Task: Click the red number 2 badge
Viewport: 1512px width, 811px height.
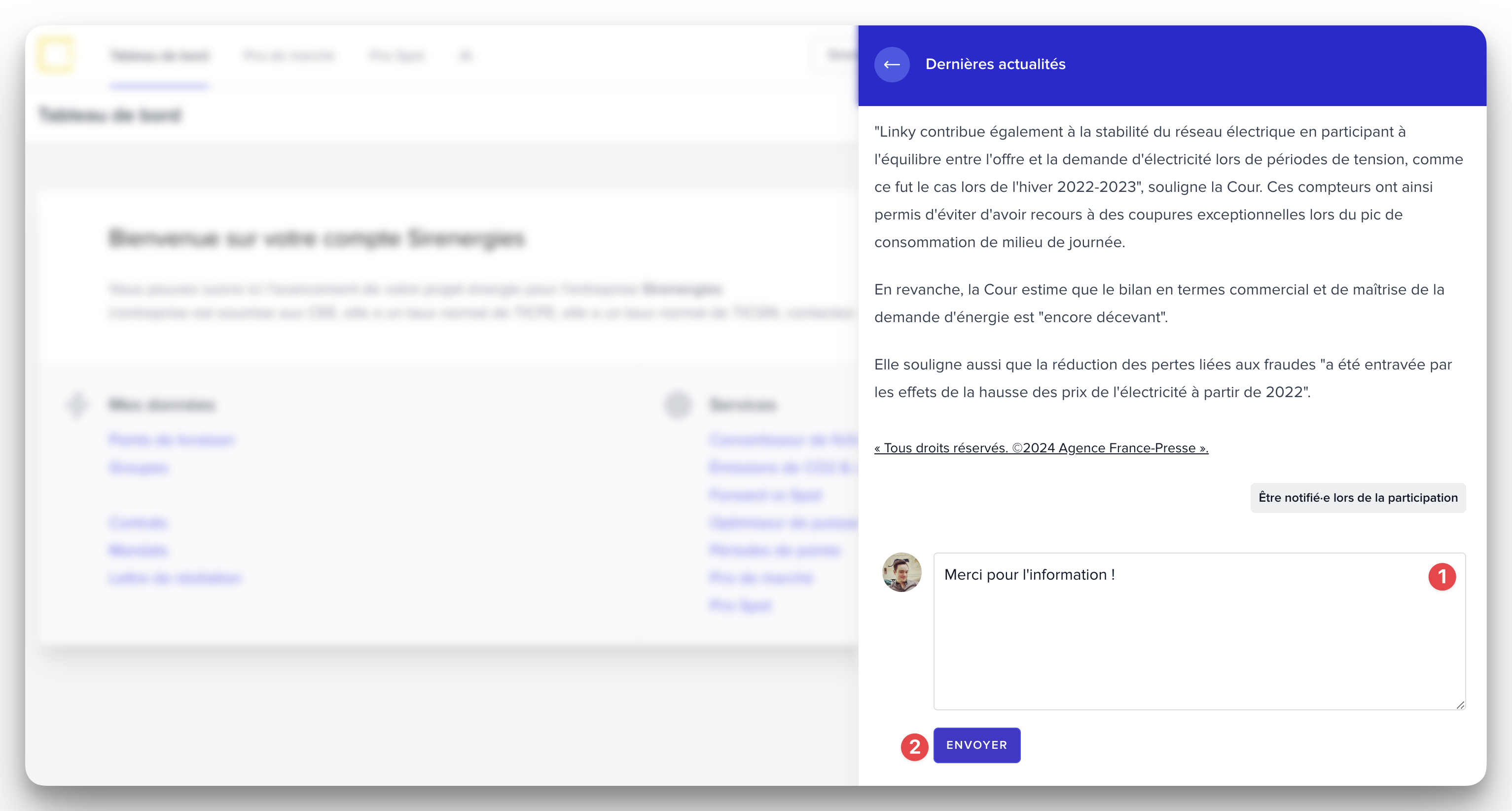Action: pos(914,747)
